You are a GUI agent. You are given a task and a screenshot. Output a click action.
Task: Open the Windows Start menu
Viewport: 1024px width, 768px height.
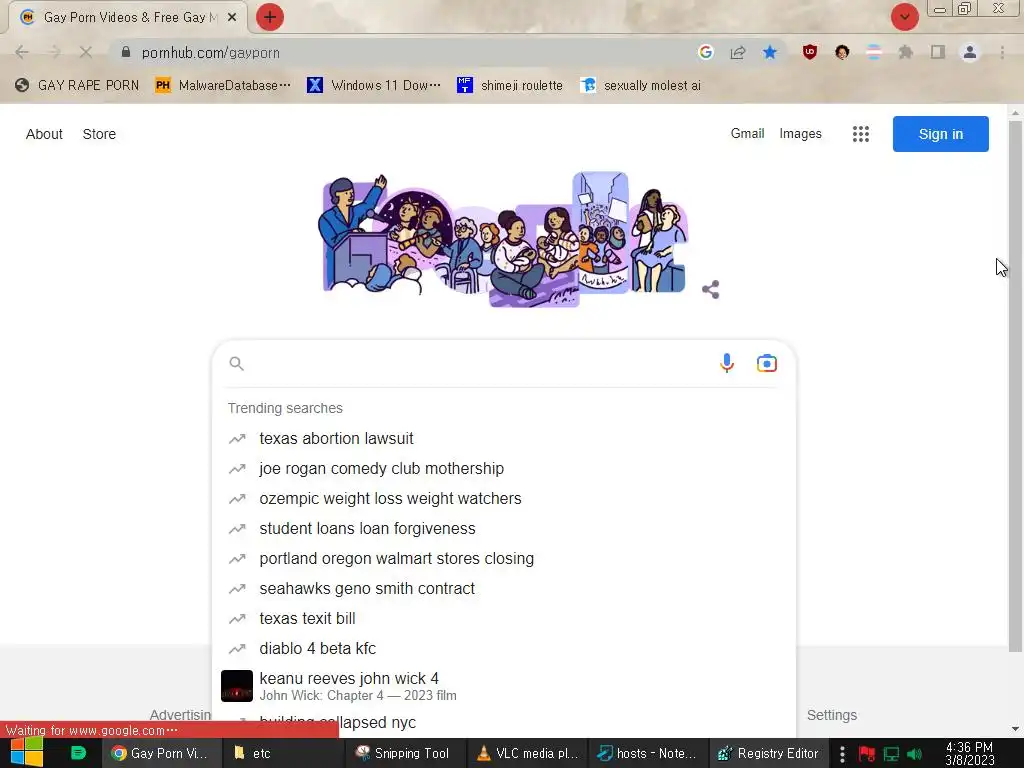click(27, 753)
